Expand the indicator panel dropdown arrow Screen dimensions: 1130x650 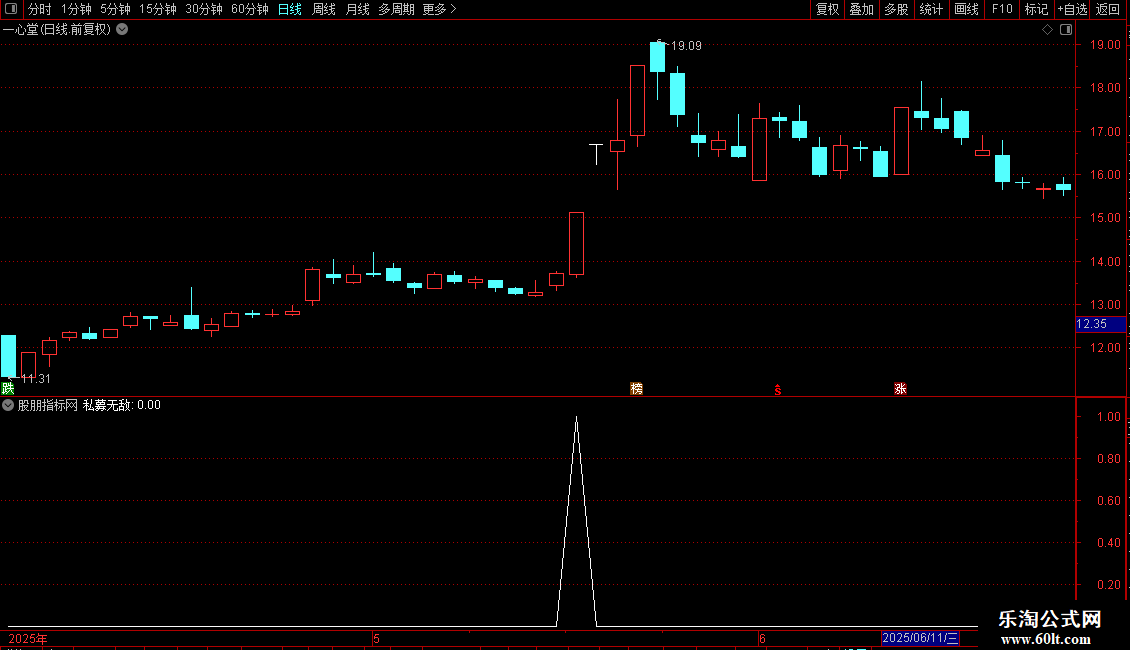click(8, 405)
